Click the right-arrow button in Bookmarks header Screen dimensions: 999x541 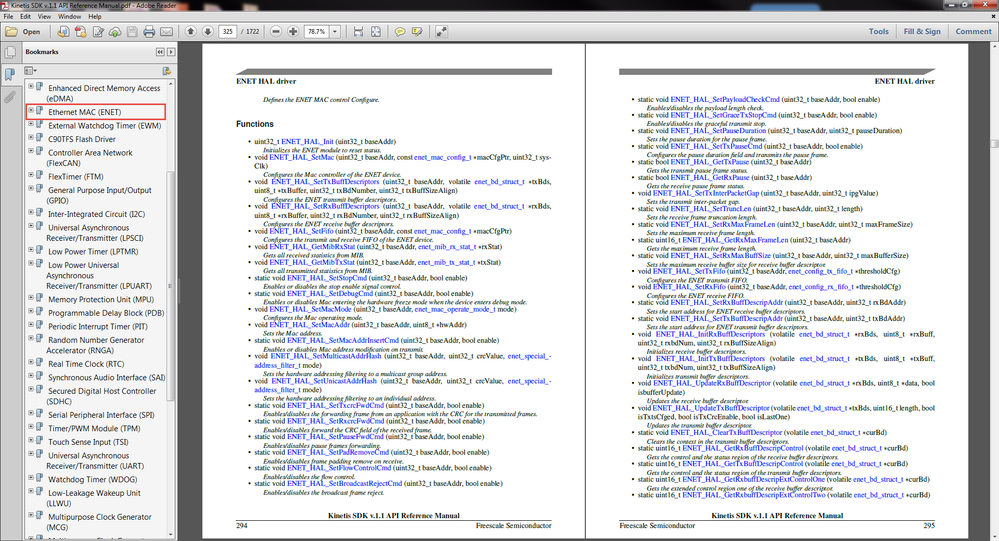click(x=171, y=52)
